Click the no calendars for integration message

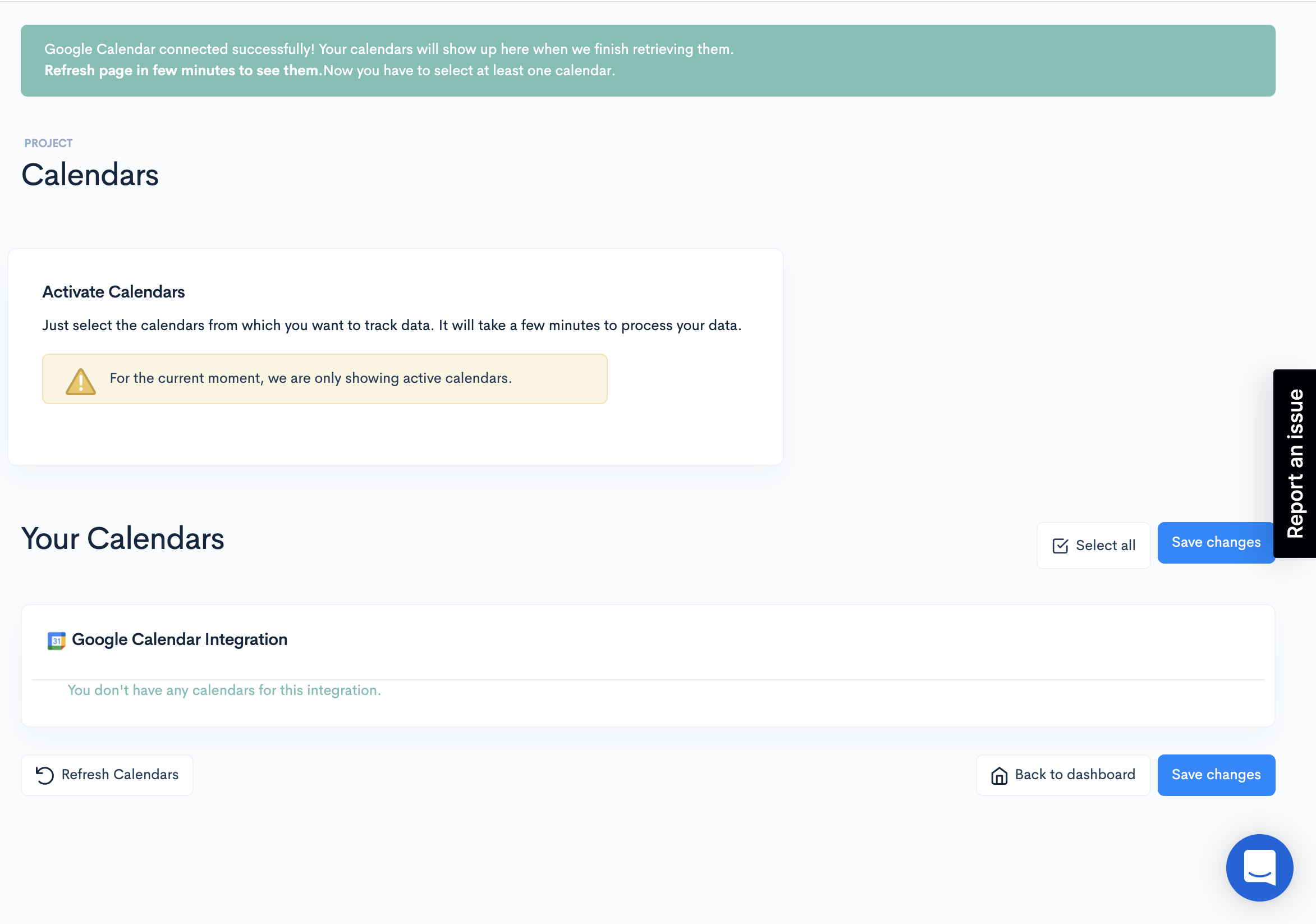[224, 690]
